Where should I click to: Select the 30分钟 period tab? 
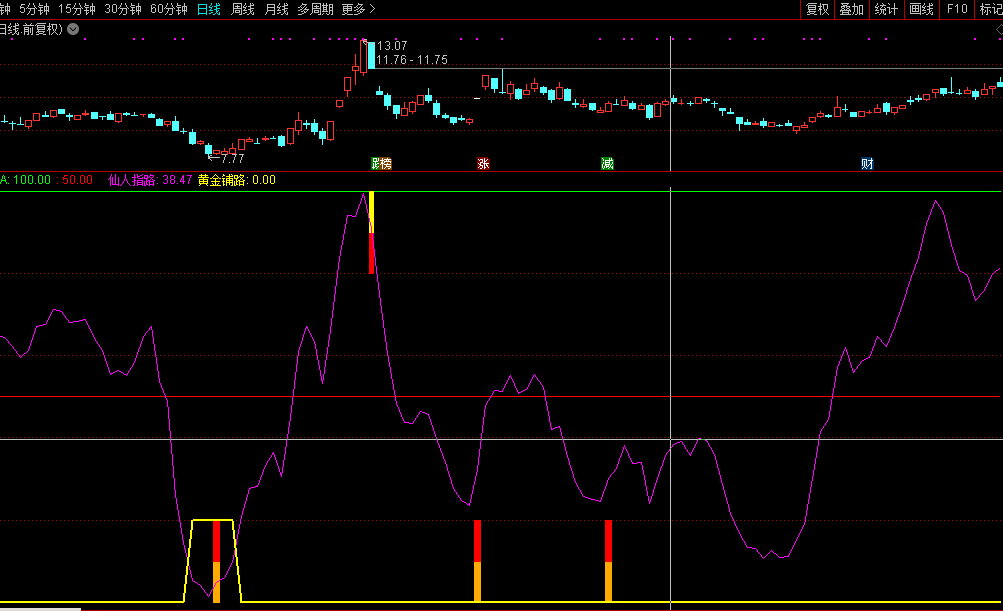(123, 9)
